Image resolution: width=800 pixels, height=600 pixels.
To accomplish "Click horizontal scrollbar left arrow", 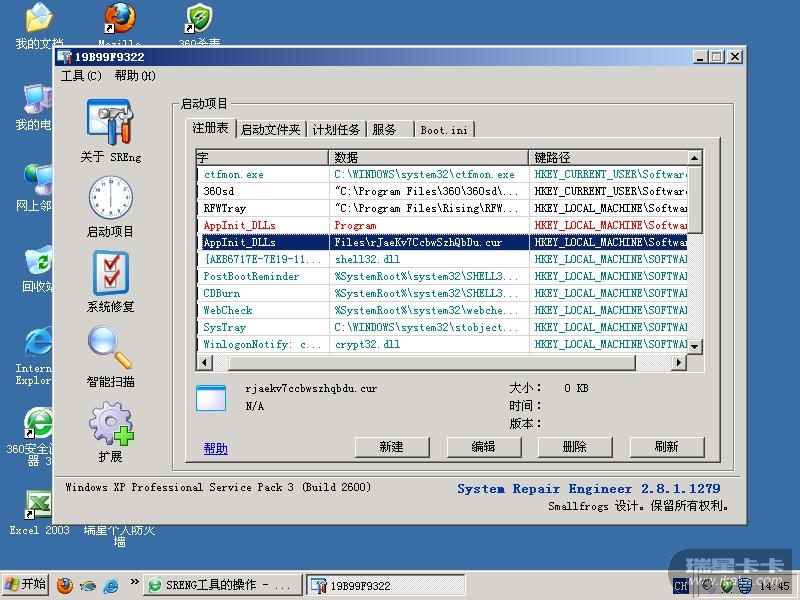I will coord(205,362).
